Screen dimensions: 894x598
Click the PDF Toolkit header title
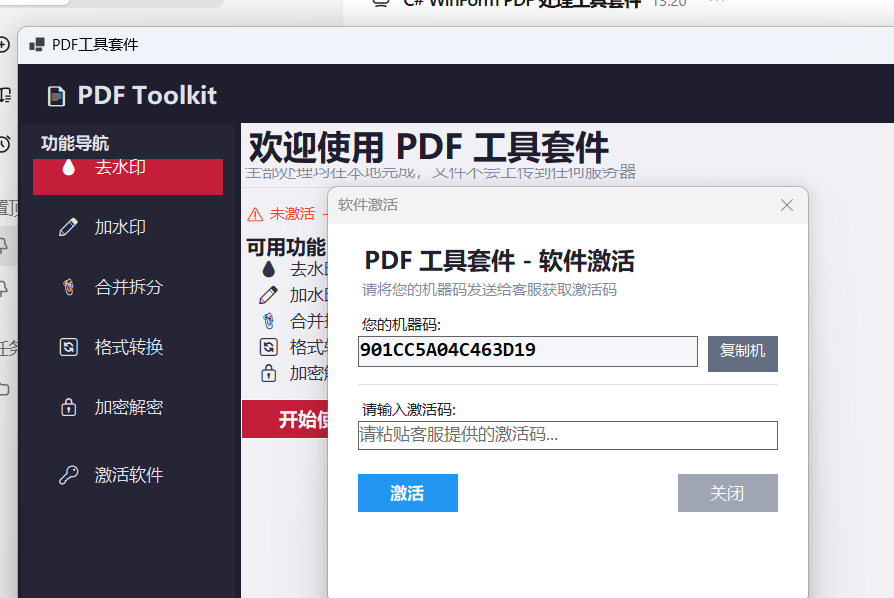point(147,95)
